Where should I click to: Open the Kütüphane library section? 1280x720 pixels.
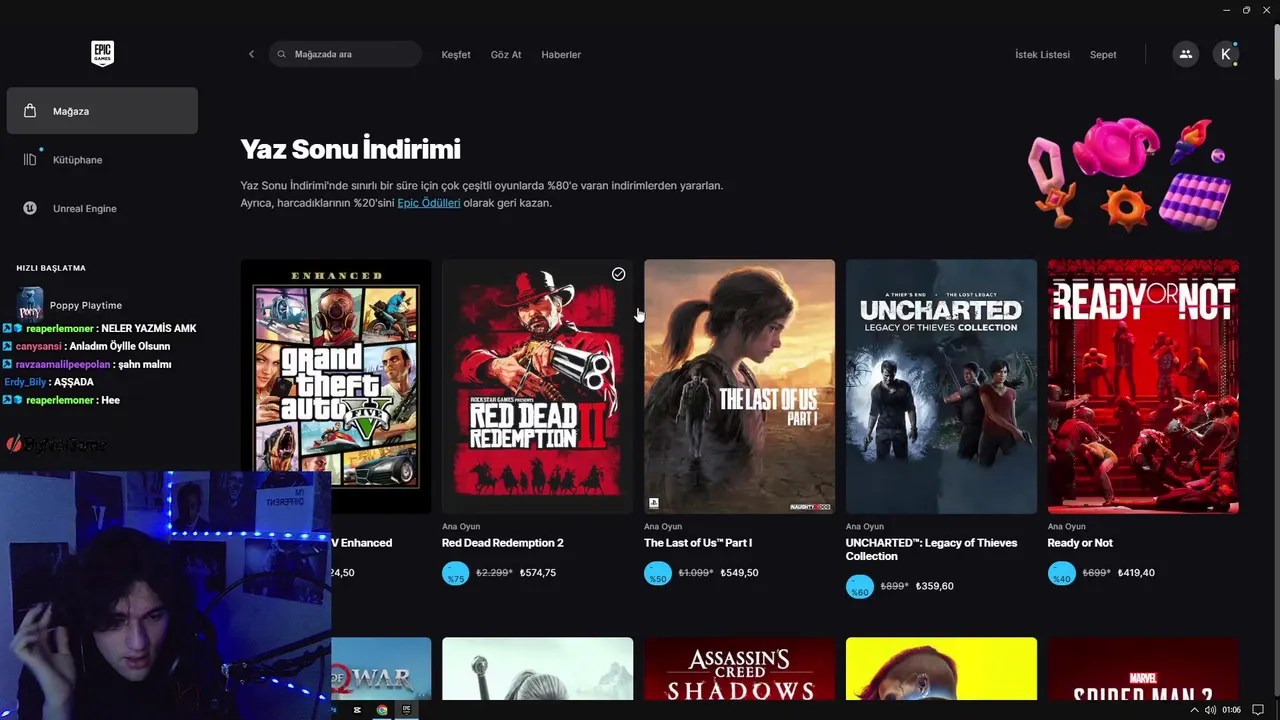102,160
